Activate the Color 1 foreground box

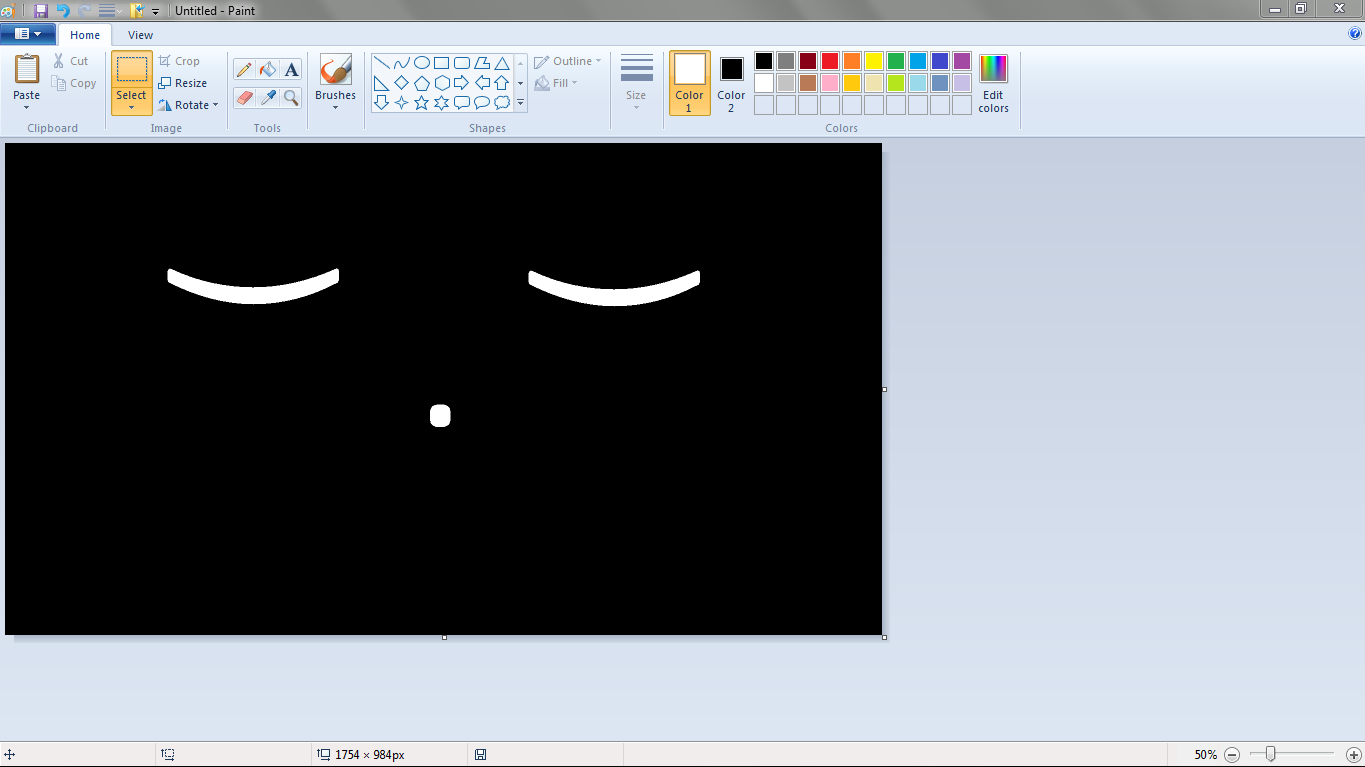tap(689, 82)
